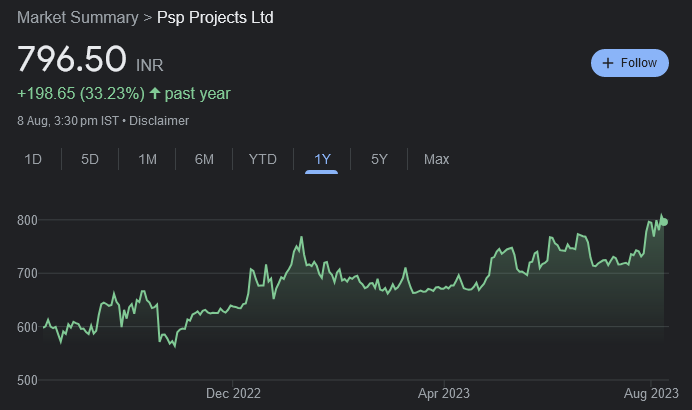
Task: Switch to the 1D time range
Action: (33, 159)
